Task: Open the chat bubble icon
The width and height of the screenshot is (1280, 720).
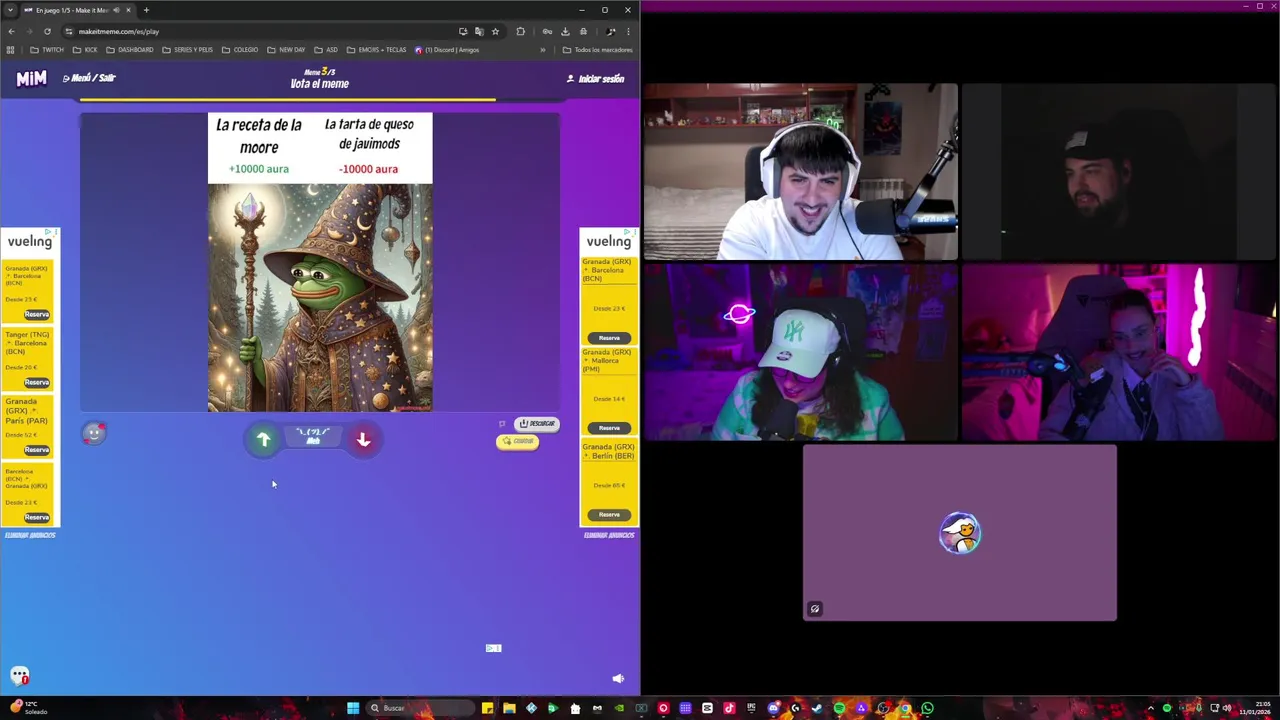Action: [19, 676]
